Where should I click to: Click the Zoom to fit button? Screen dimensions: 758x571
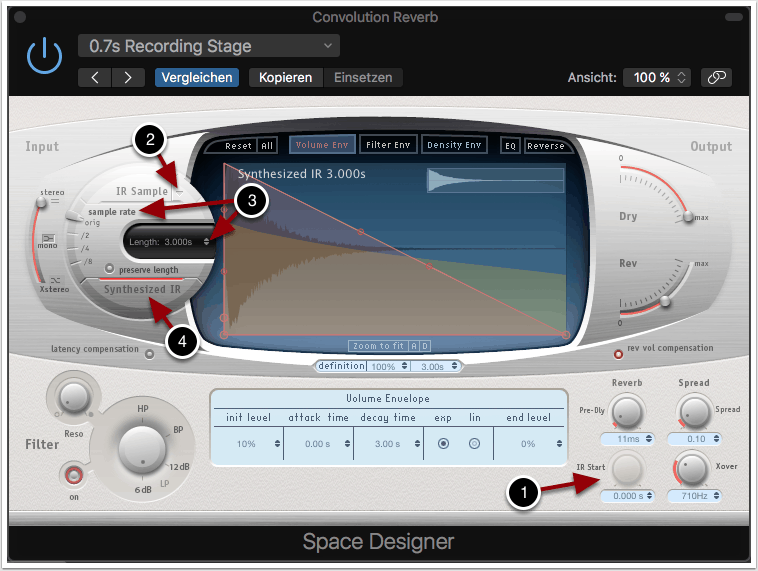377,346
